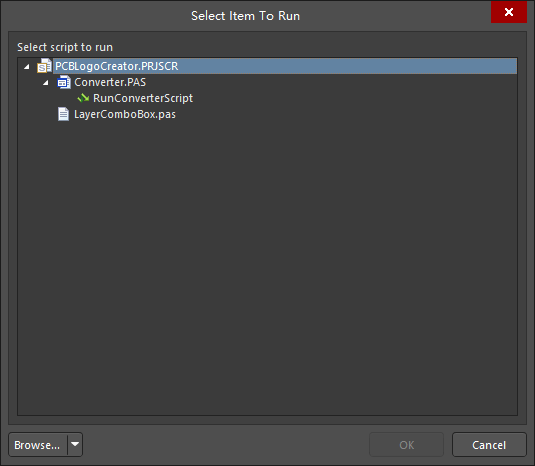Click the Select Item To Run title bar
This screenshot has height=466, width=535.
coord(245,16)
